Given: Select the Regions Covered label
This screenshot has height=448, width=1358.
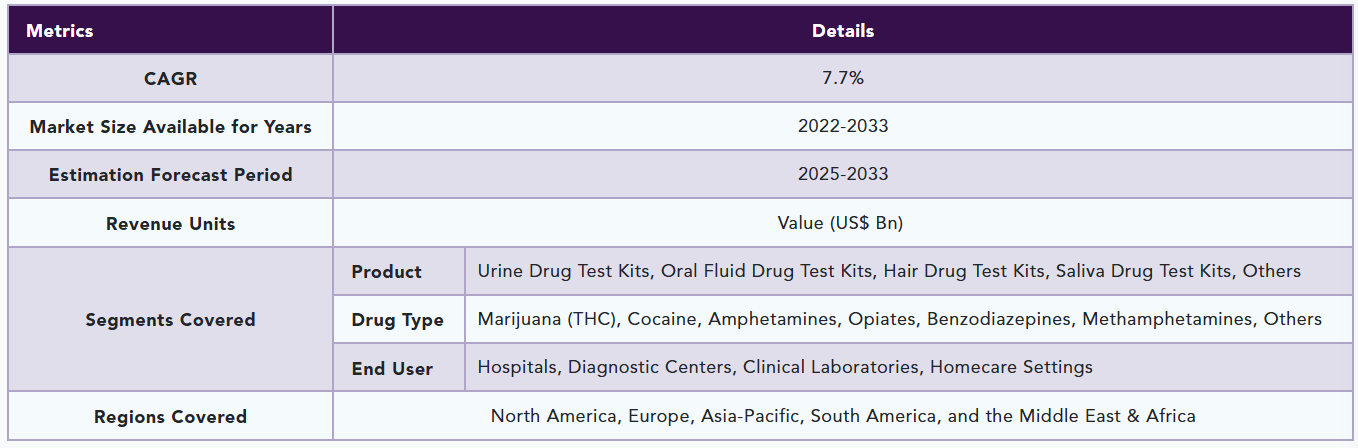Looking at the screenshot, I should point(170,417).
